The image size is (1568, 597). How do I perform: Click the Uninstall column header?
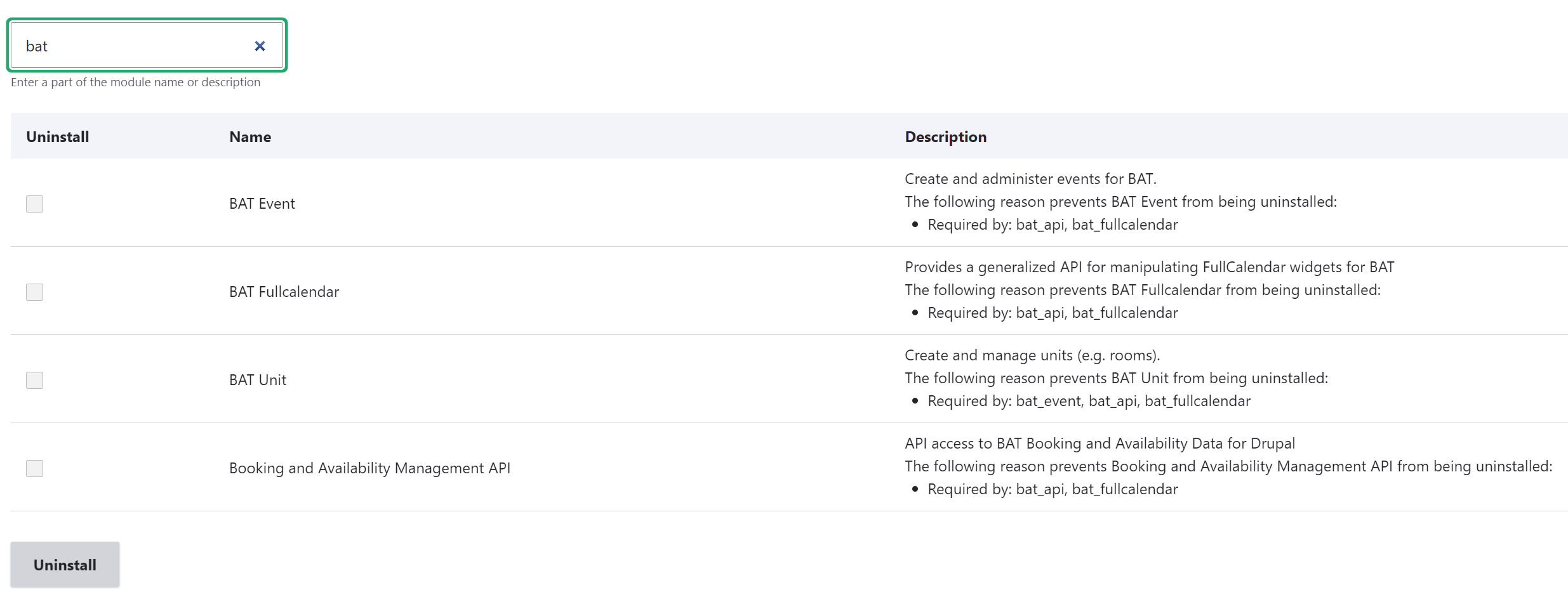click(x=57, y=136)
